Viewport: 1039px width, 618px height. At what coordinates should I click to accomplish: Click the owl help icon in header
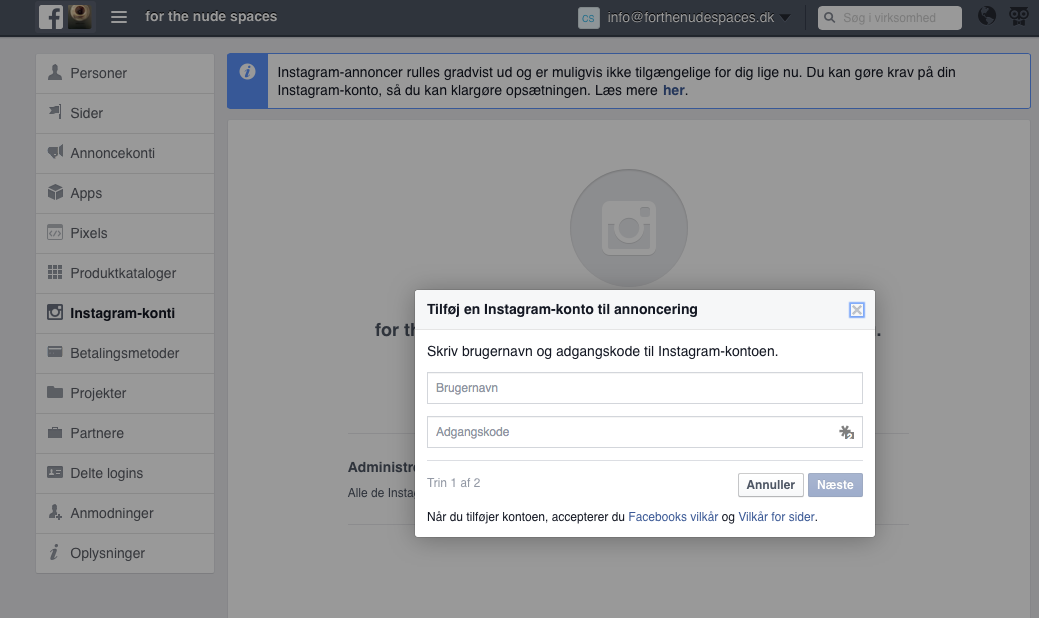(1018, 16)
